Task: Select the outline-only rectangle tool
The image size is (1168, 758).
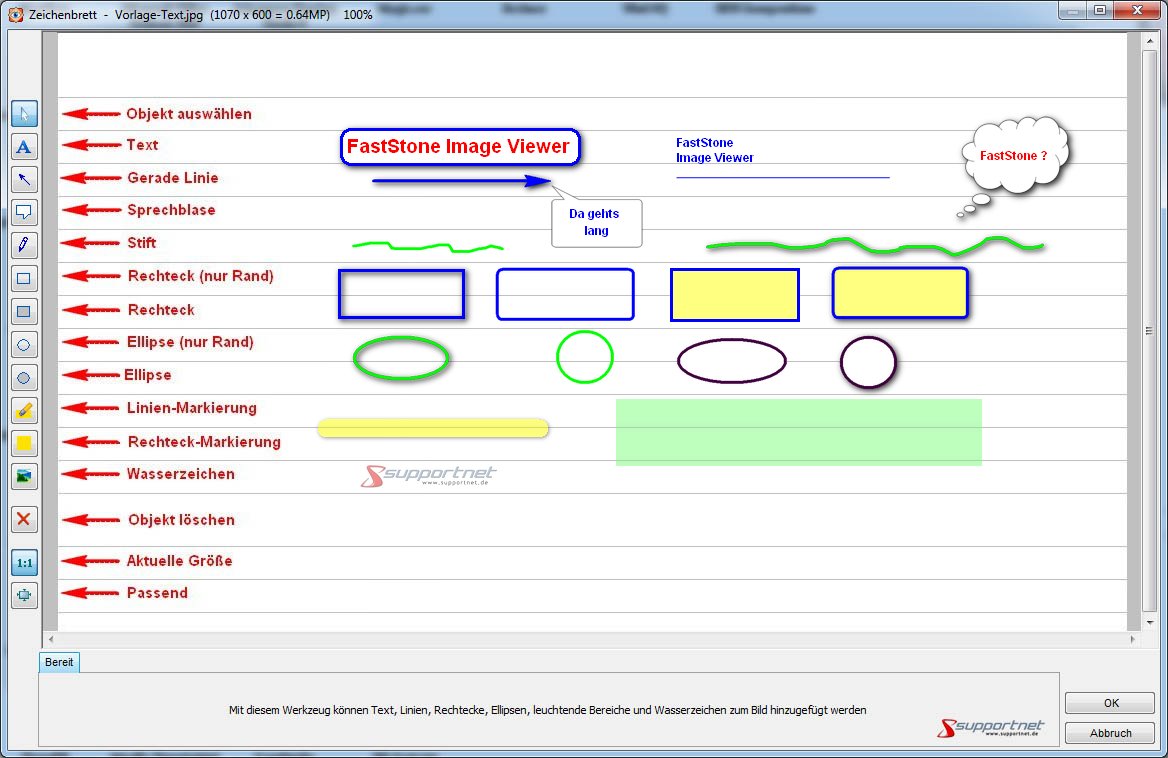Action: click(24, 278)
